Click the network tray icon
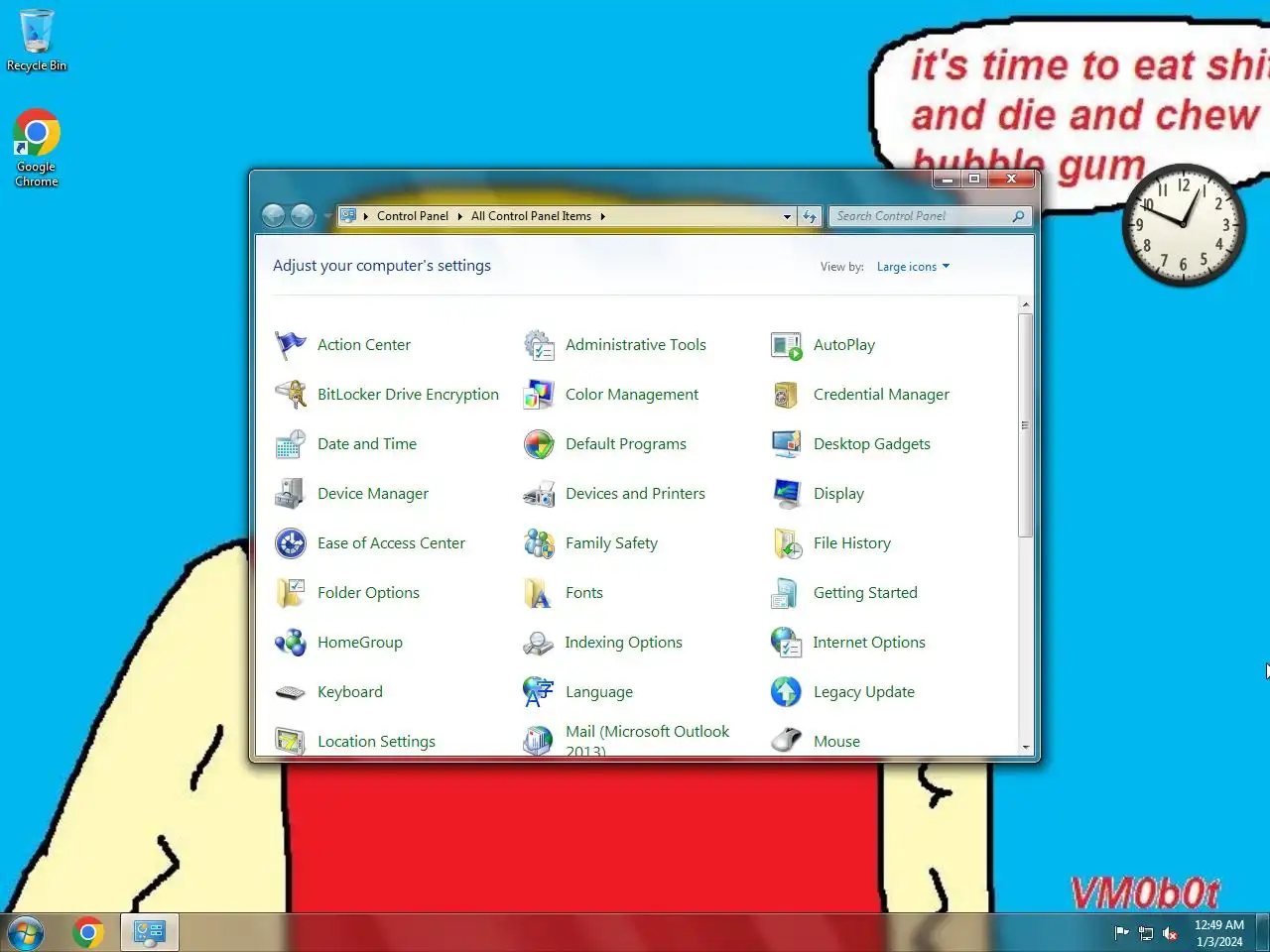 (x=1146, y=933)
